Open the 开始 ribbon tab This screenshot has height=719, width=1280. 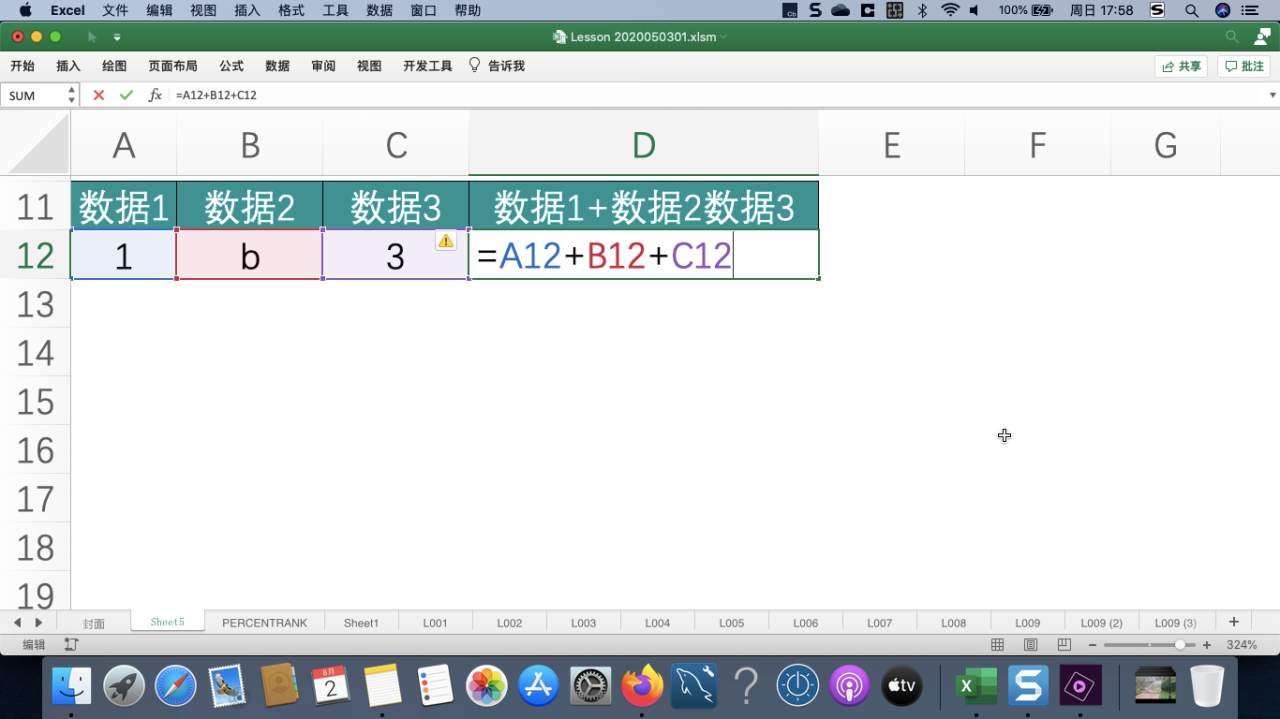pos(22,66)
